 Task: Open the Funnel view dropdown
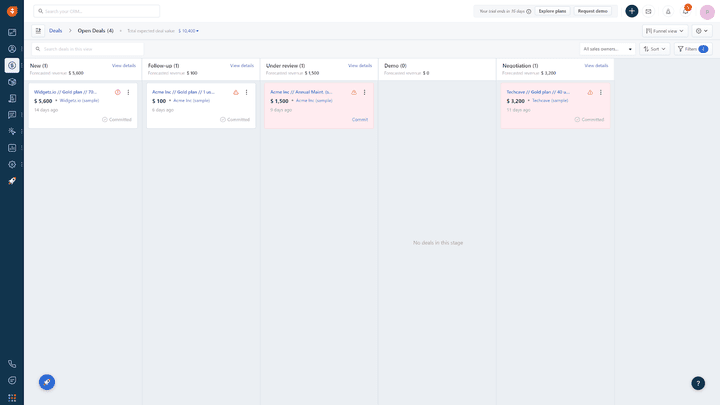coord(664,31)
